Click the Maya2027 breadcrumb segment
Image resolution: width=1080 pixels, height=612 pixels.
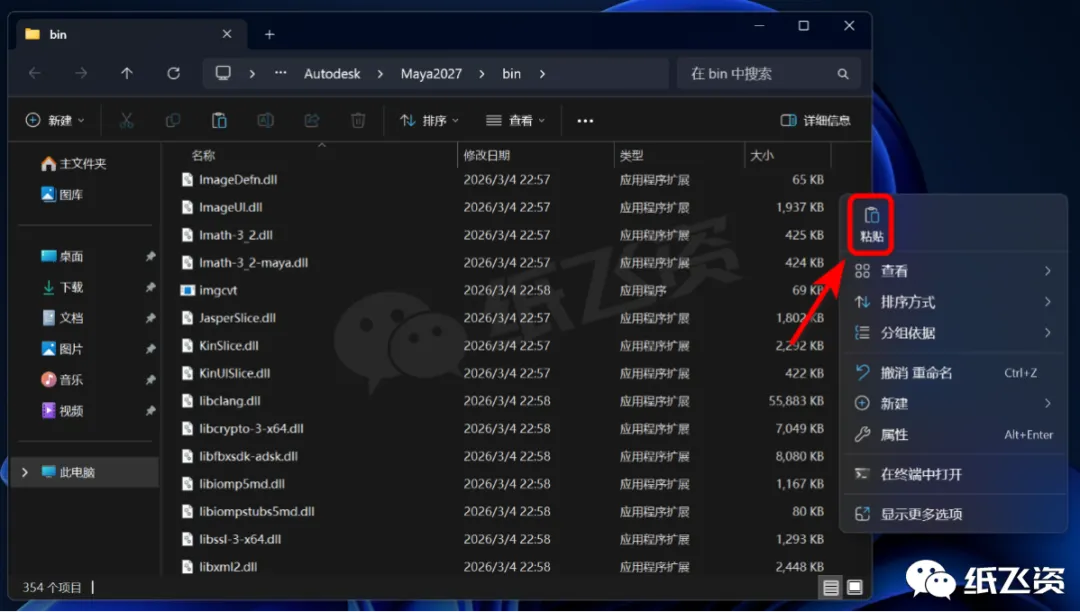(x=431, y=74)
